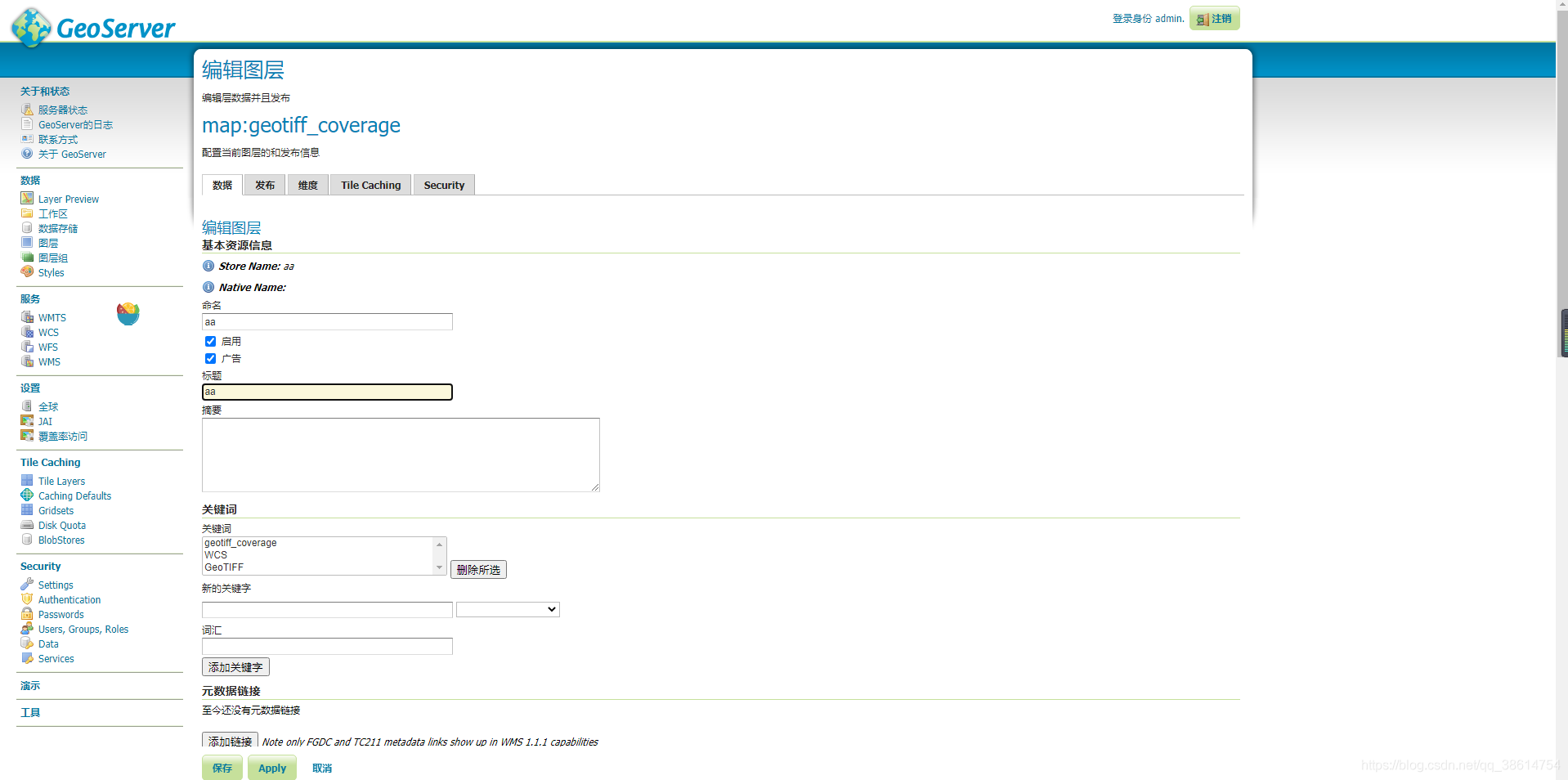Viewport: 1568px width, 780px height.
Task: Open the Caching Defaults link
Action: (74, 495)
